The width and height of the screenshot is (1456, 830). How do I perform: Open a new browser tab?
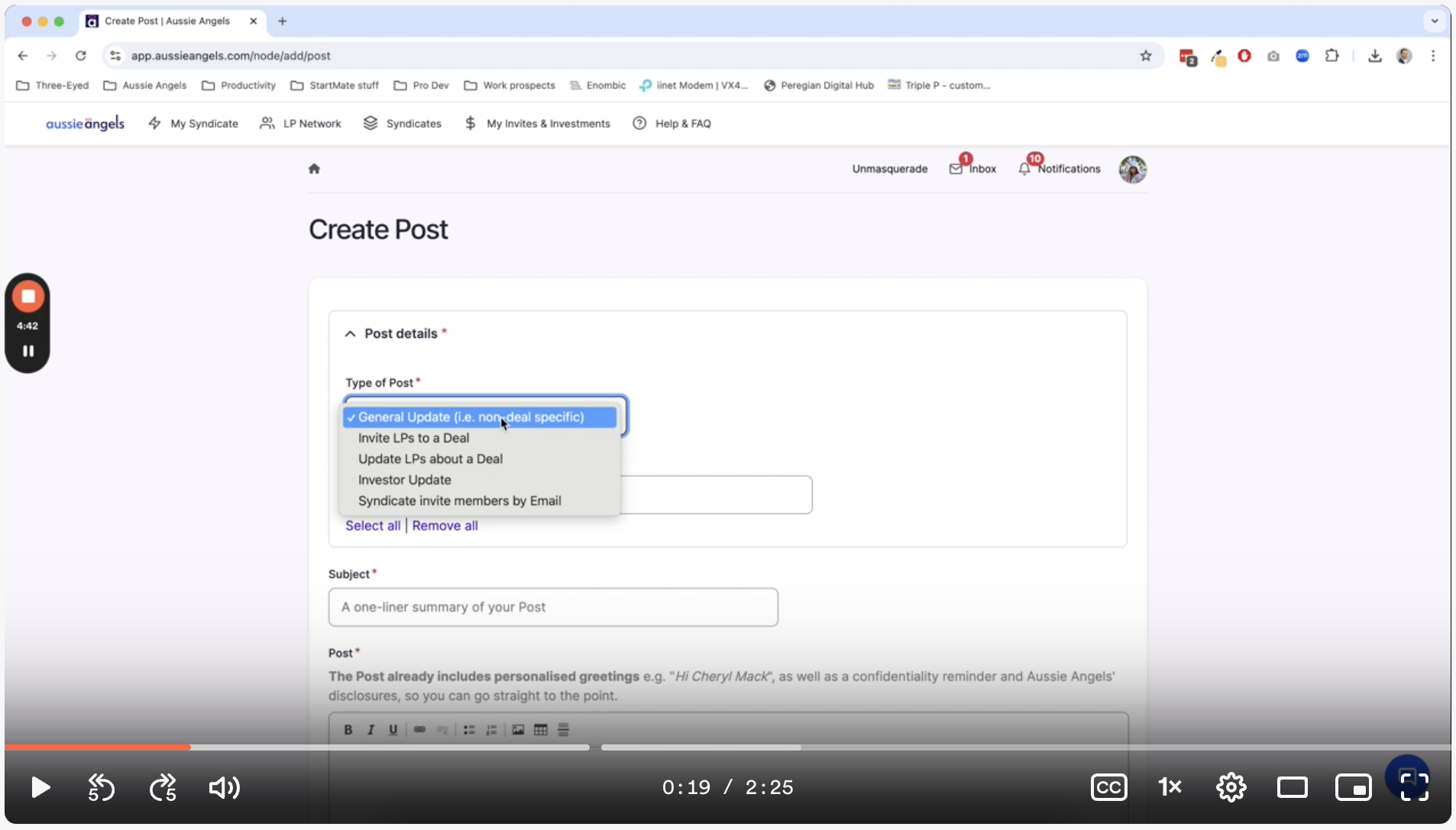283,21
